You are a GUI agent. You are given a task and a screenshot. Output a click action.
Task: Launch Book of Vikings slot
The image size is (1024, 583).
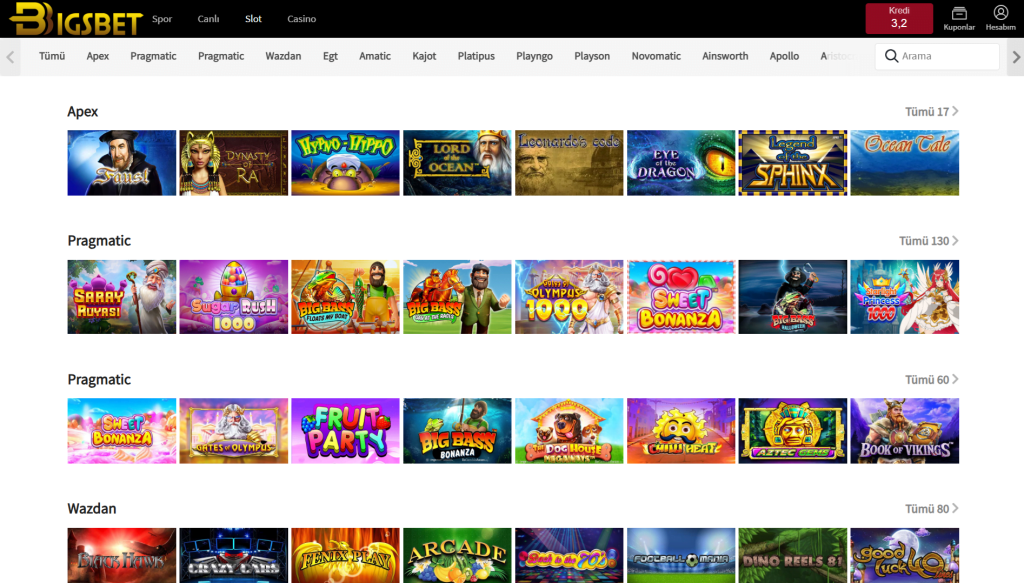coord(904,431)
